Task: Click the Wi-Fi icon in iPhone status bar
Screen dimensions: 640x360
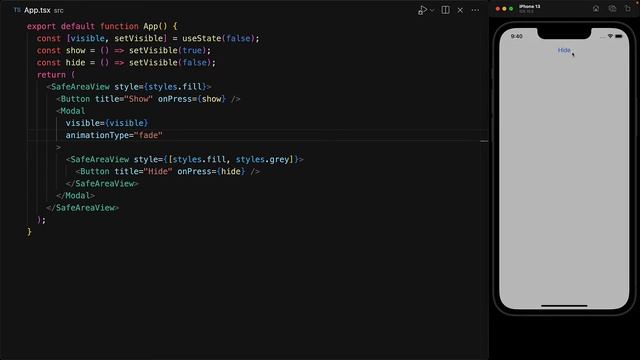Action: [x=610, y=36]
